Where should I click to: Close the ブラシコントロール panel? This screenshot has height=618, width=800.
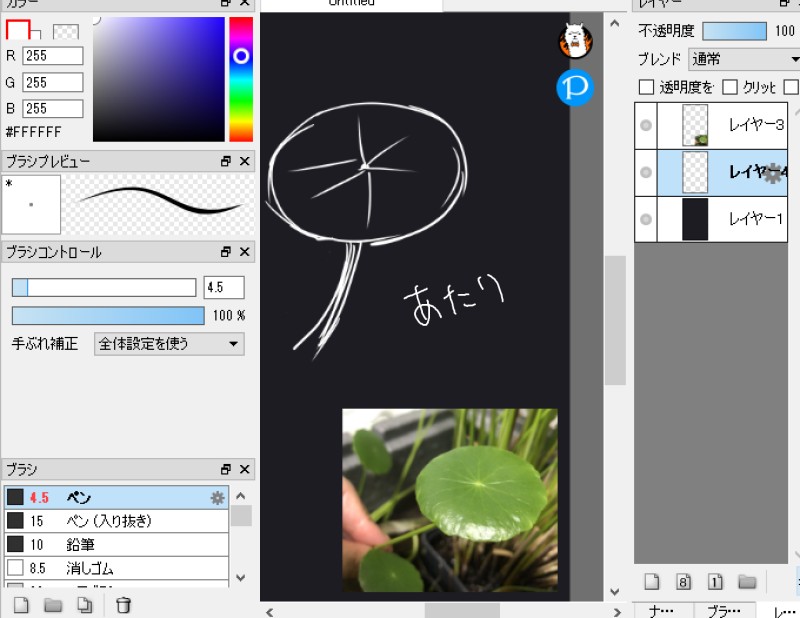click(244, 252)
